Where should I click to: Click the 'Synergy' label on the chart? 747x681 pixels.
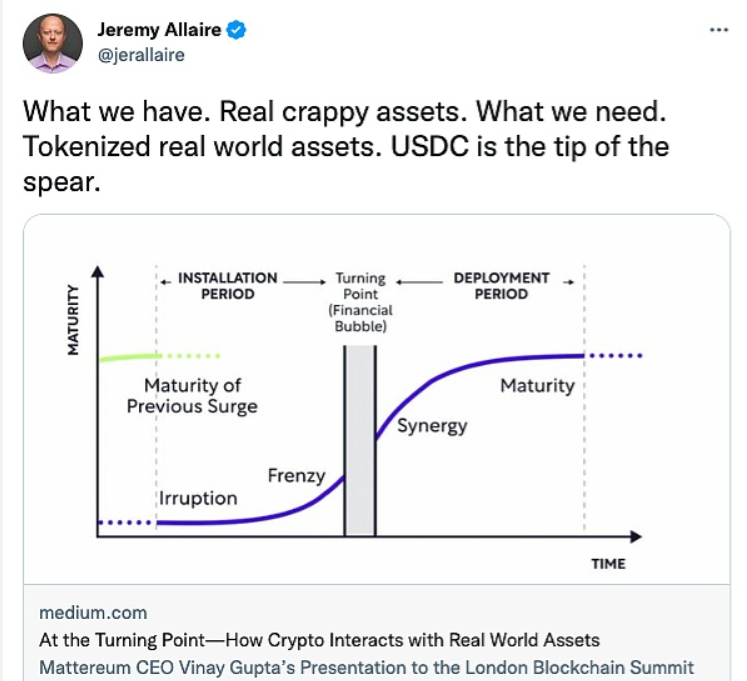432,425
